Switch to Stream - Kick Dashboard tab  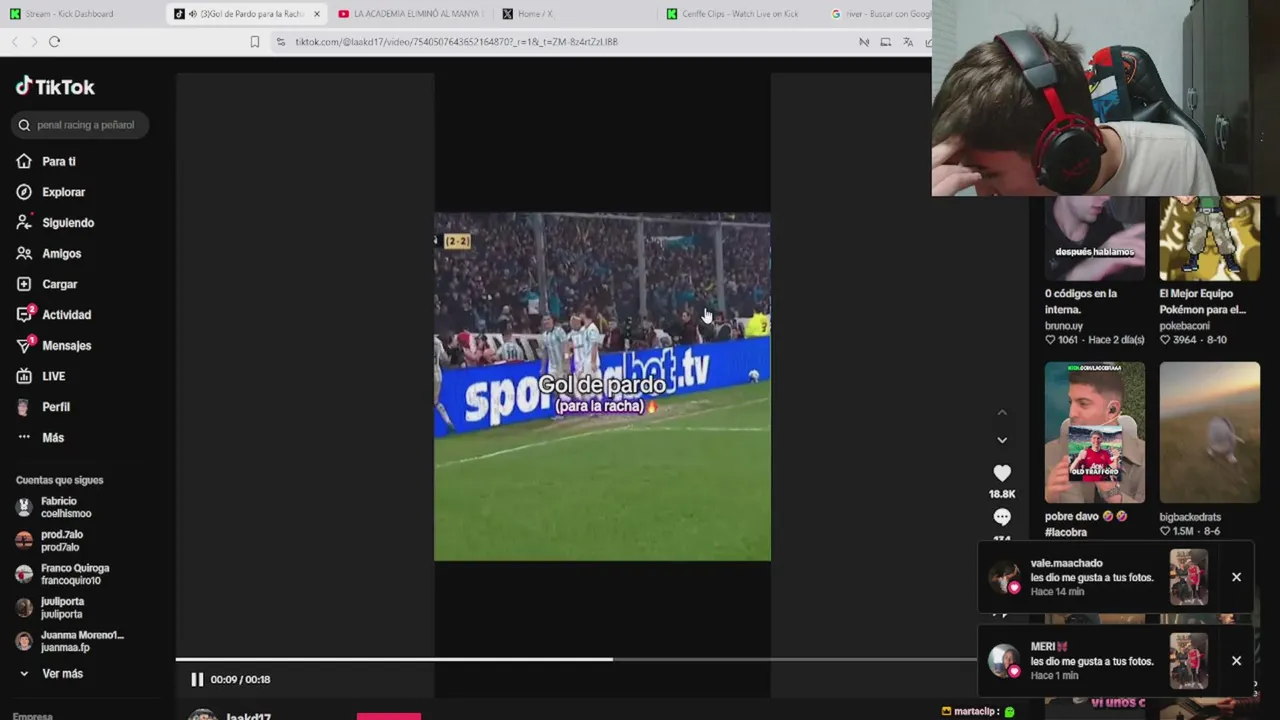coord(80,14)
